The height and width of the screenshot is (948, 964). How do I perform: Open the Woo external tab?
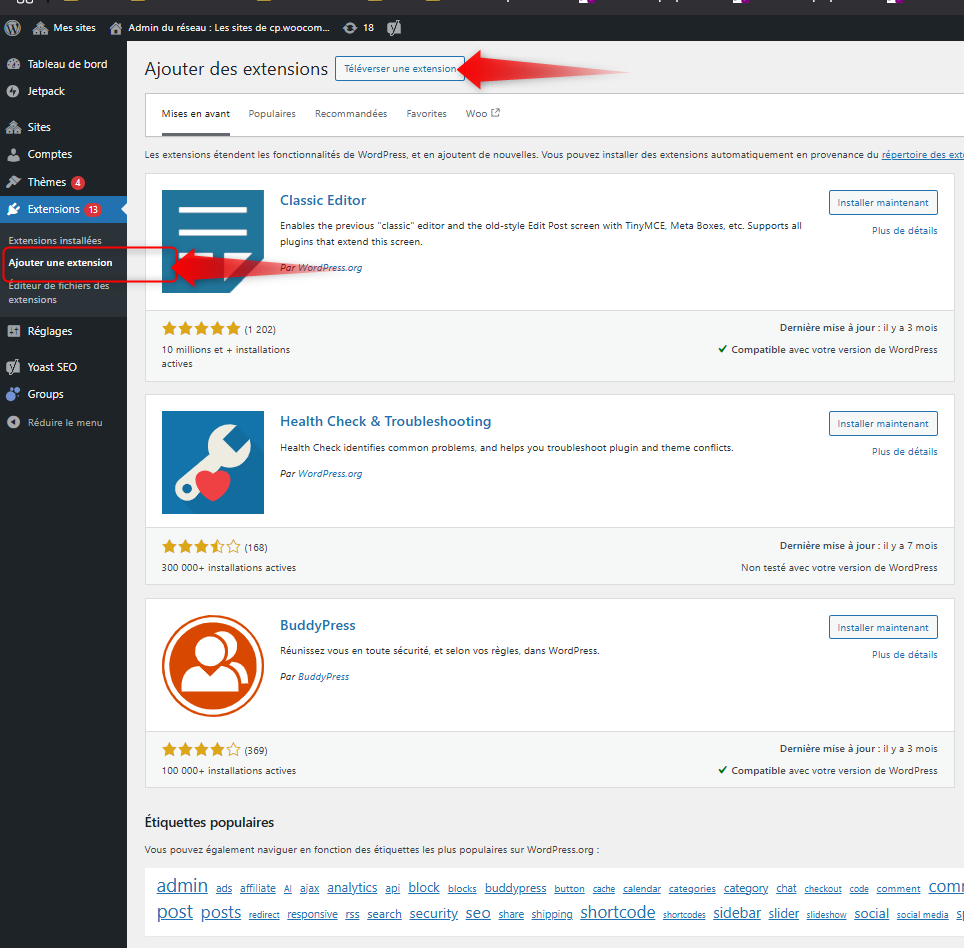click(x=483, y=114)
